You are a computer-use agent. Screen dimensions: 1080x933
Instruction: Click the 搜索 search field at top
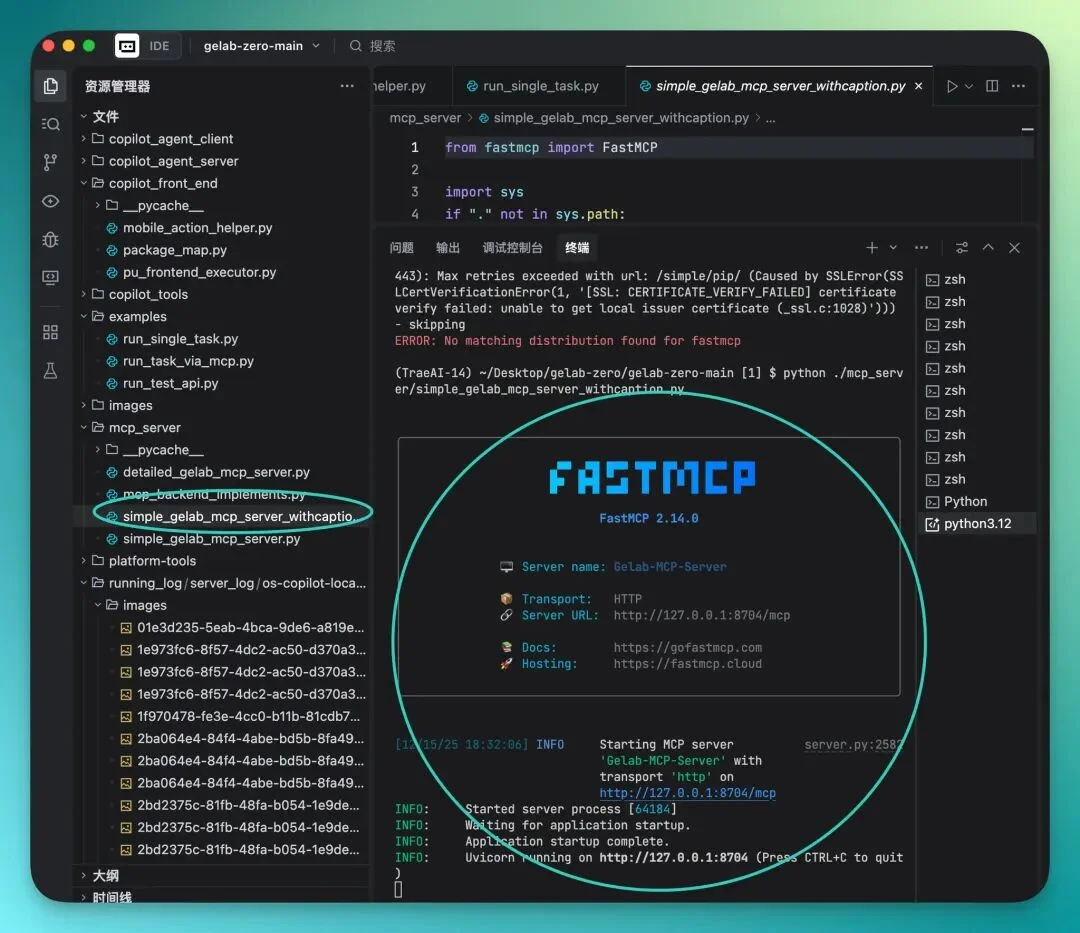[382, 46]
